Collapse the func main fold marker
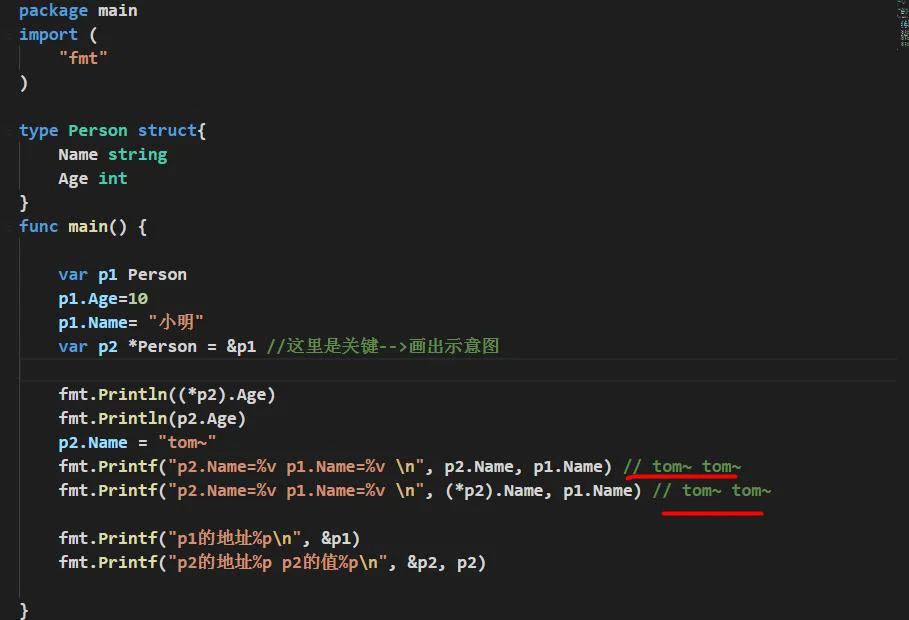The image size is (909, 620). (x=9, y=227)
